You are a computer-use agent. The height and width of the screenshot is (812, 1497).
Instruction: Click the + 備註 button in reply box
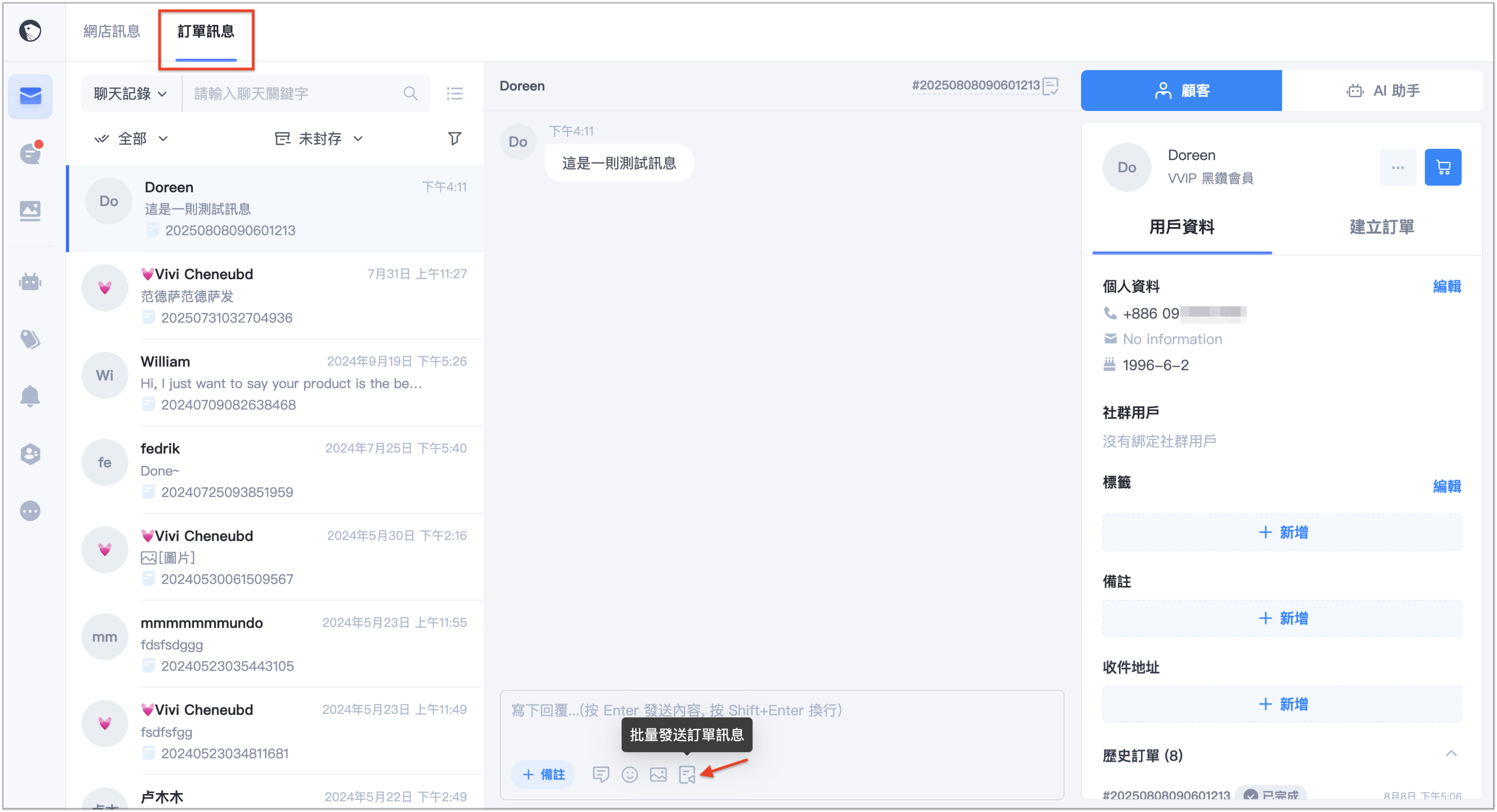[543, 774]
